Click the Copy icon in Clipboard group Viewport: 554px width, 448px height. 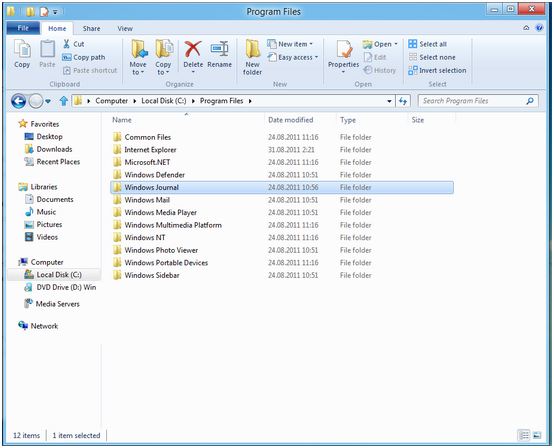(22, 54)
